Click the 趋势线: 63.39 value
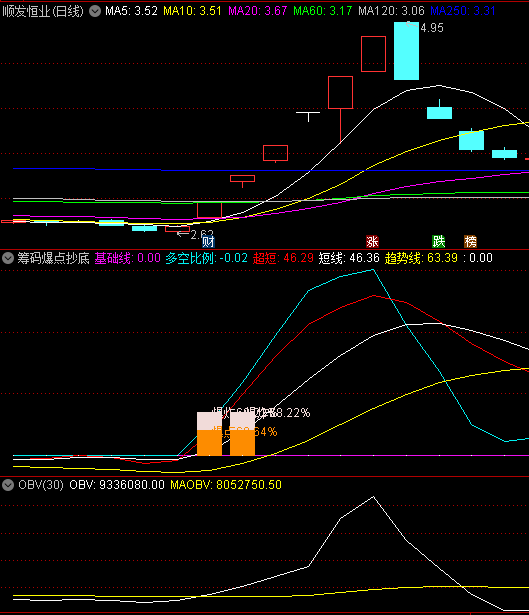This screenshot has height=615, width=529. [x=421, y=258]
